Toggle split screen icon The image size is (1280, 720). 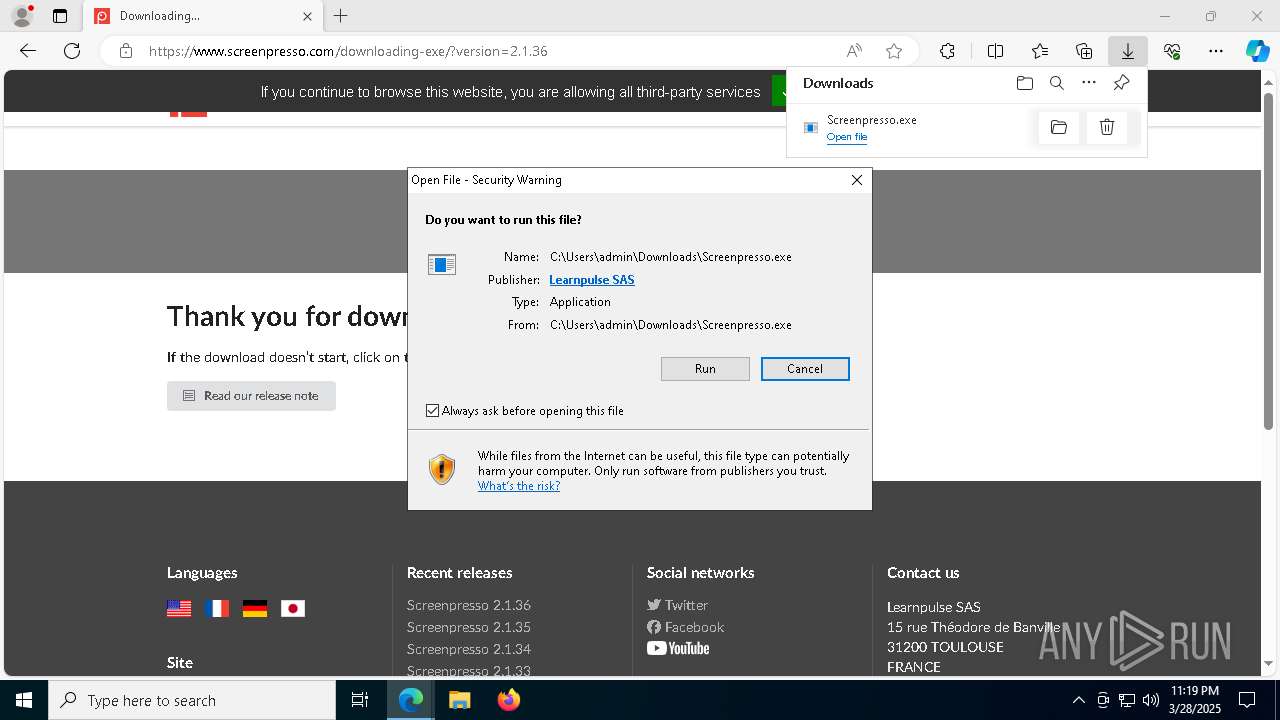tap(995, 51)
